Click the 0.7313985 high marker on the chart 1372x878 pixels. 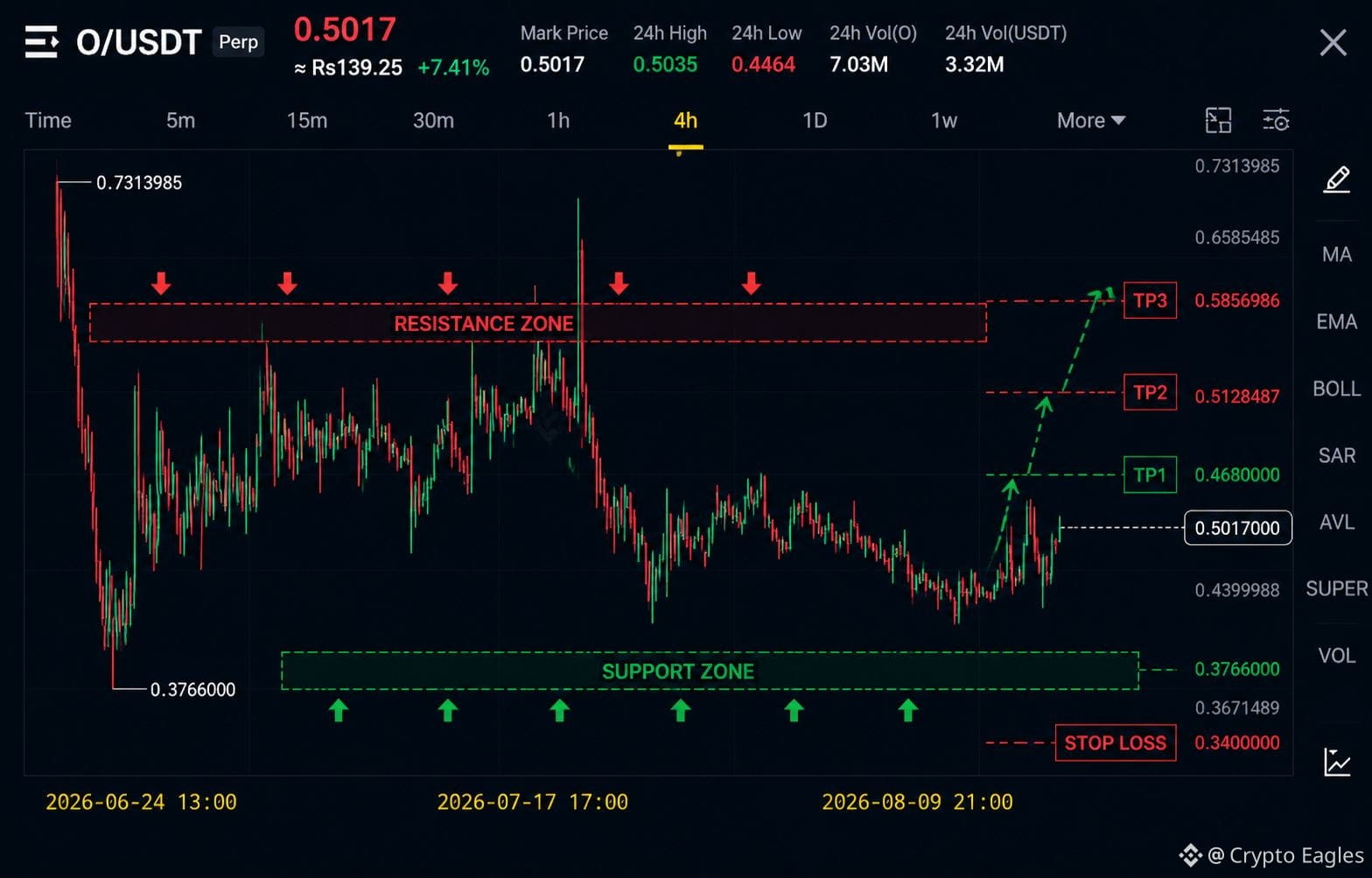click(x=139, y=183)
